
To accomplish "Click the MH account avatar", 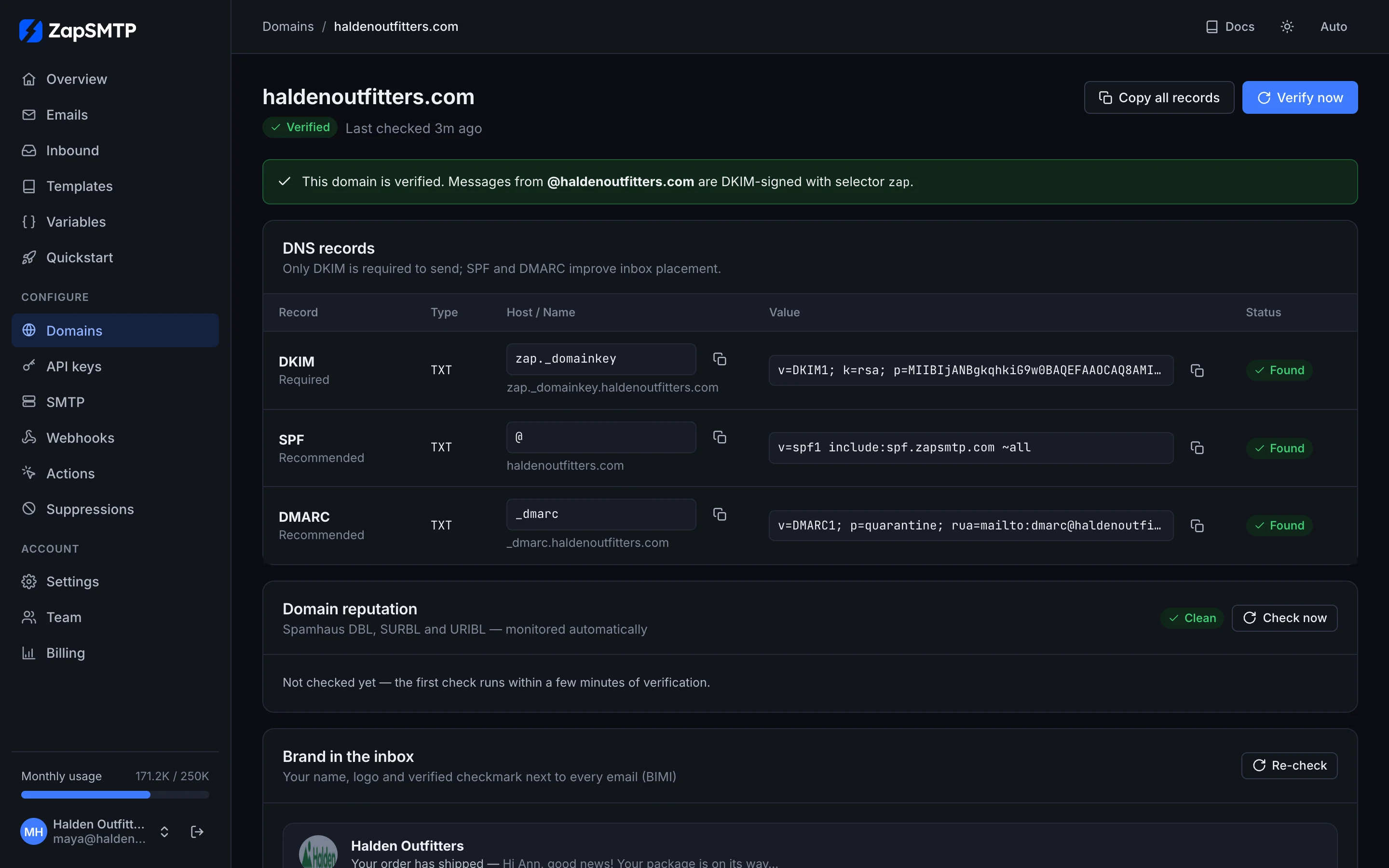I will [34, 831].
